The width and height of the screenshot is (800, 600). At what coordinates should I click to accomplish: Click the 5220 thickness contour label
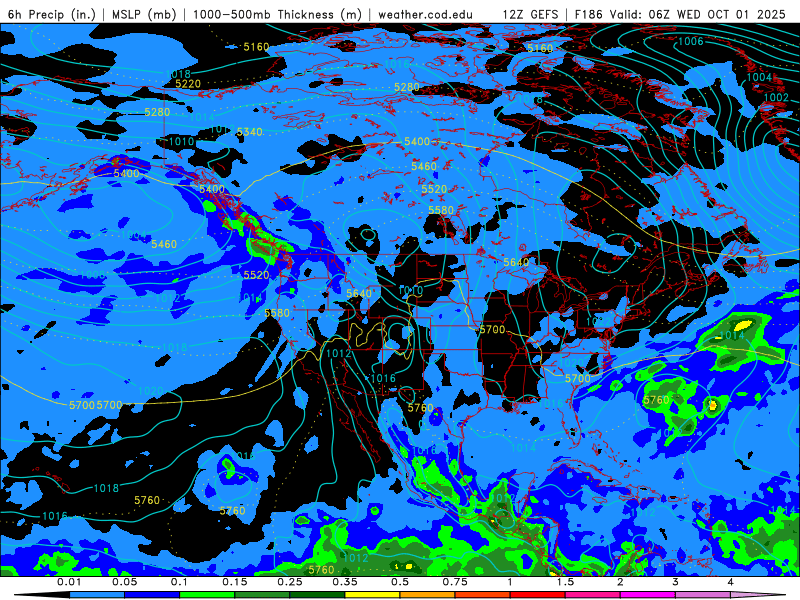pyautogui.click(x=188, y=84)
